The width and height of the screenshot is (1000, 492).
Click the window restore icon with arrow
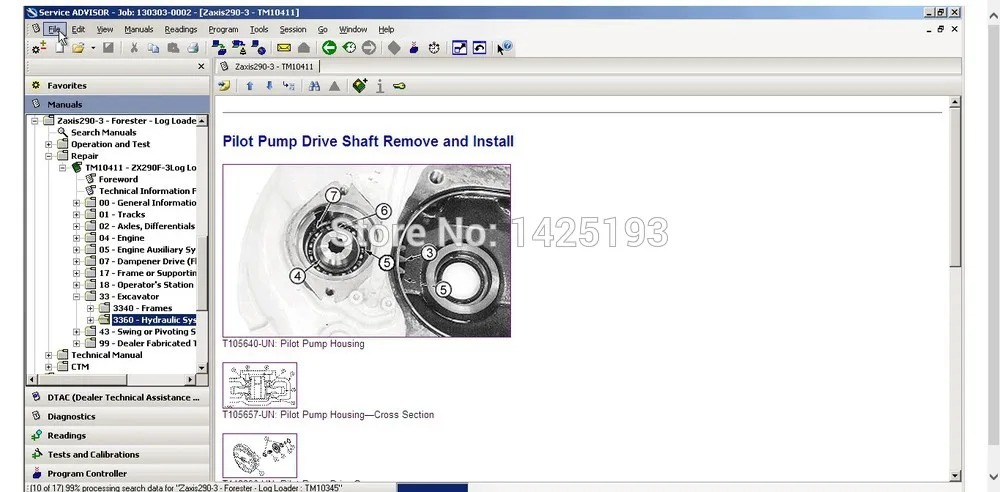459,48
